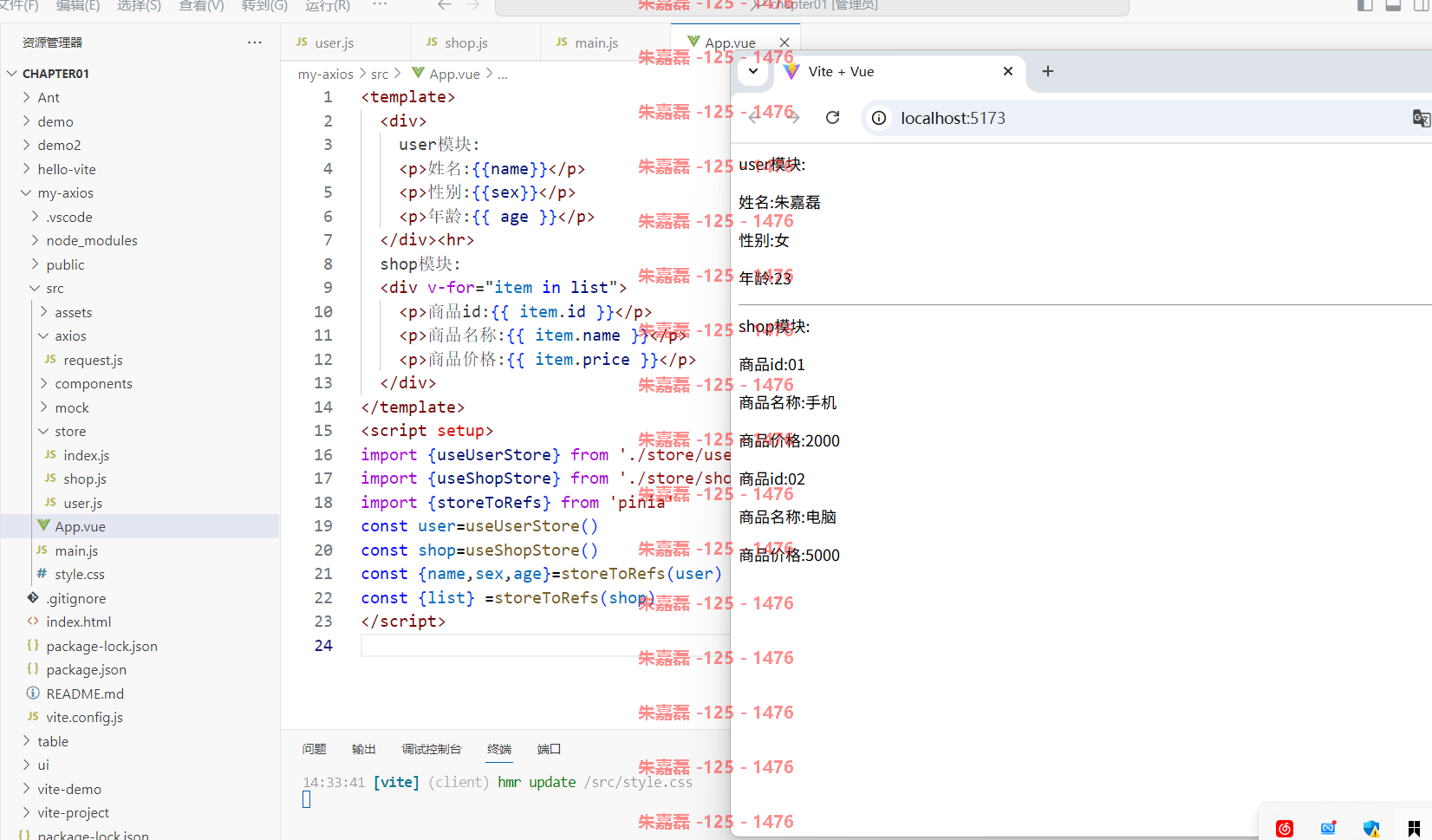Open package.json in the file tree

86,669
